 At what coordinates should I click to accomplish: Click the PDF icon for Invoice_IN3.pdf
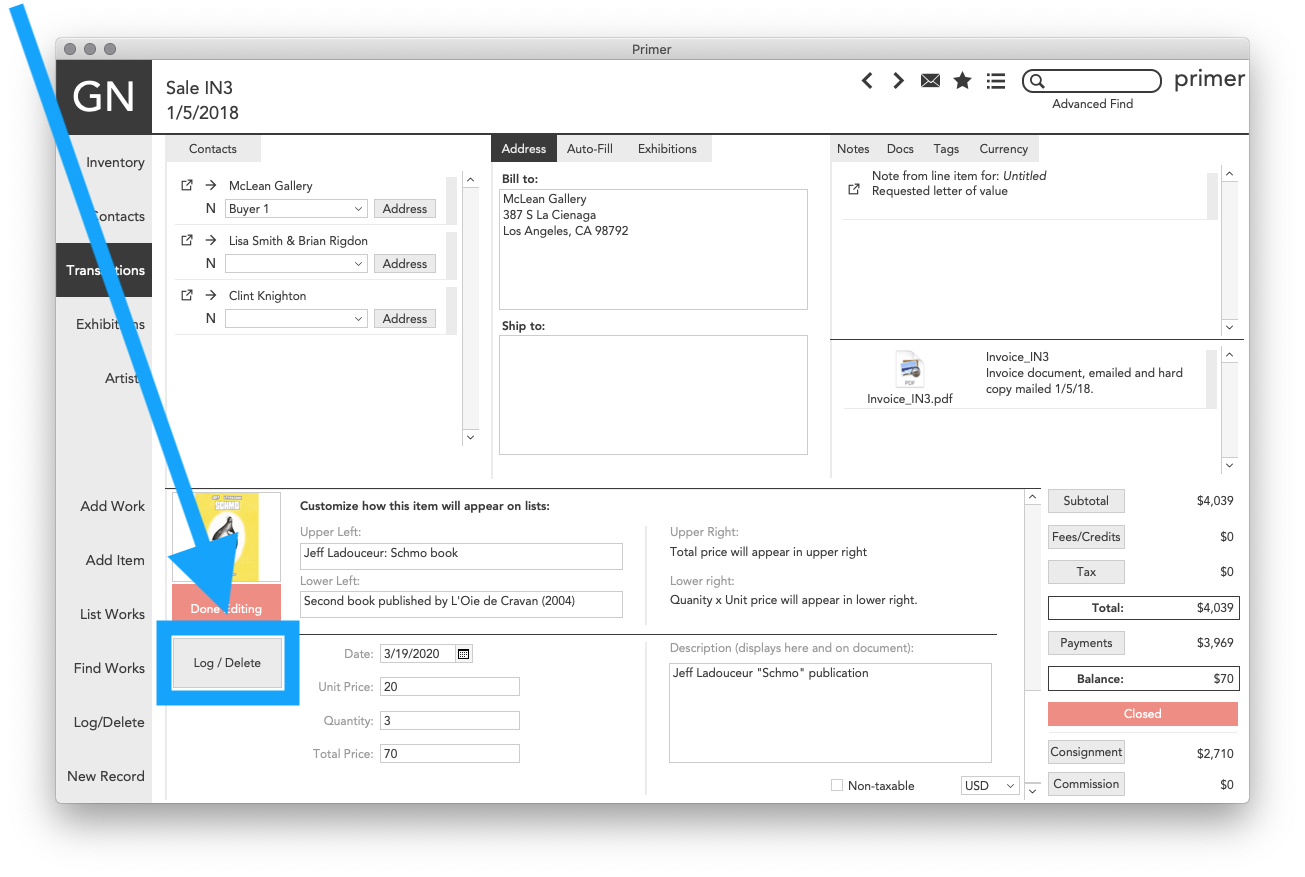click(x=909, y=370)
